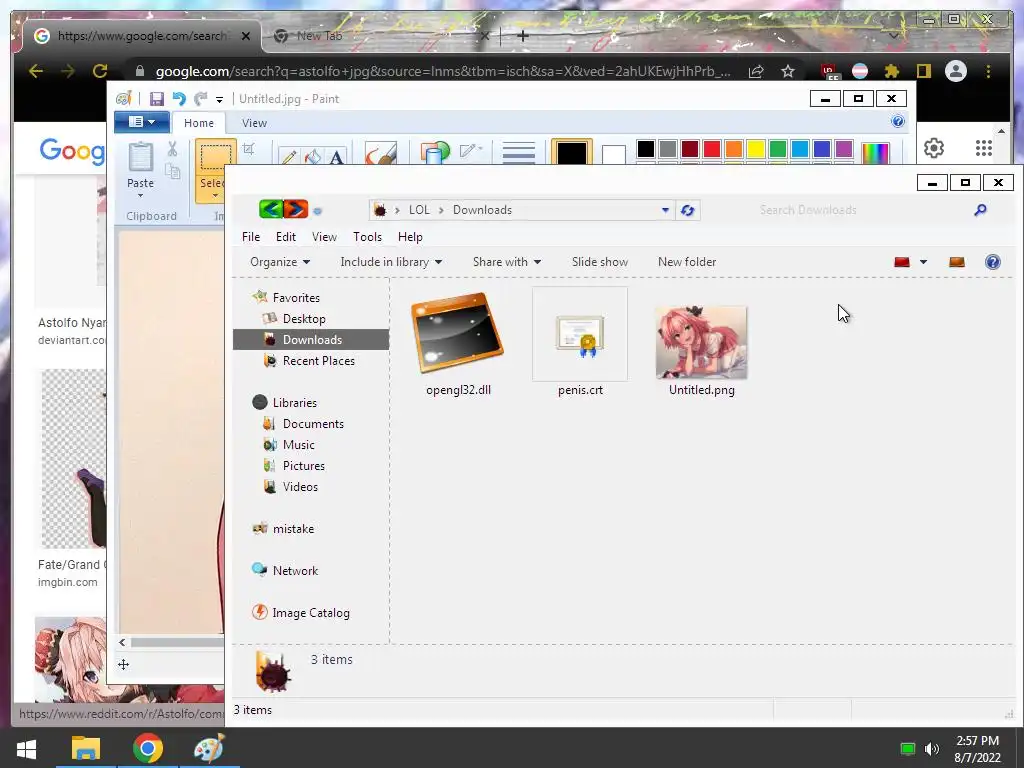
Task: Open the Google apps grid icon
Action: (x=984, y=148)
